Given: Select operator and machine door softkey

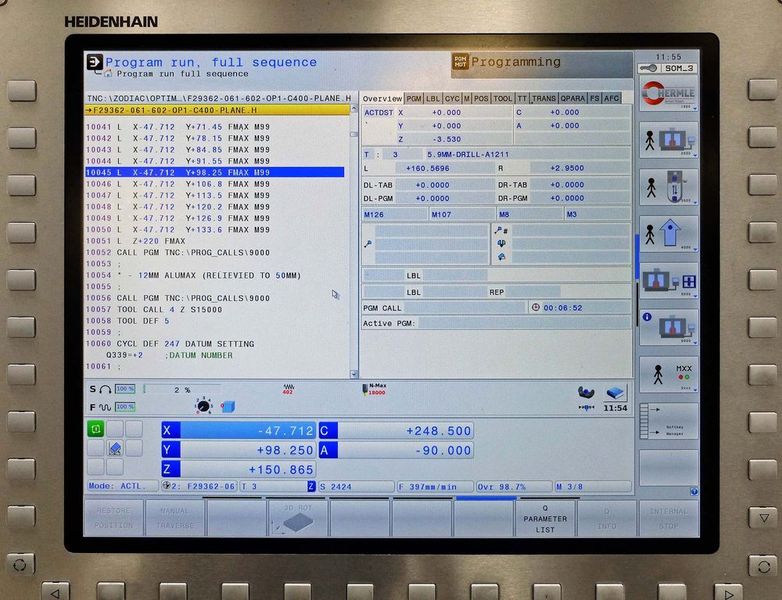Looking at the screenshot, I should [668, 140].
